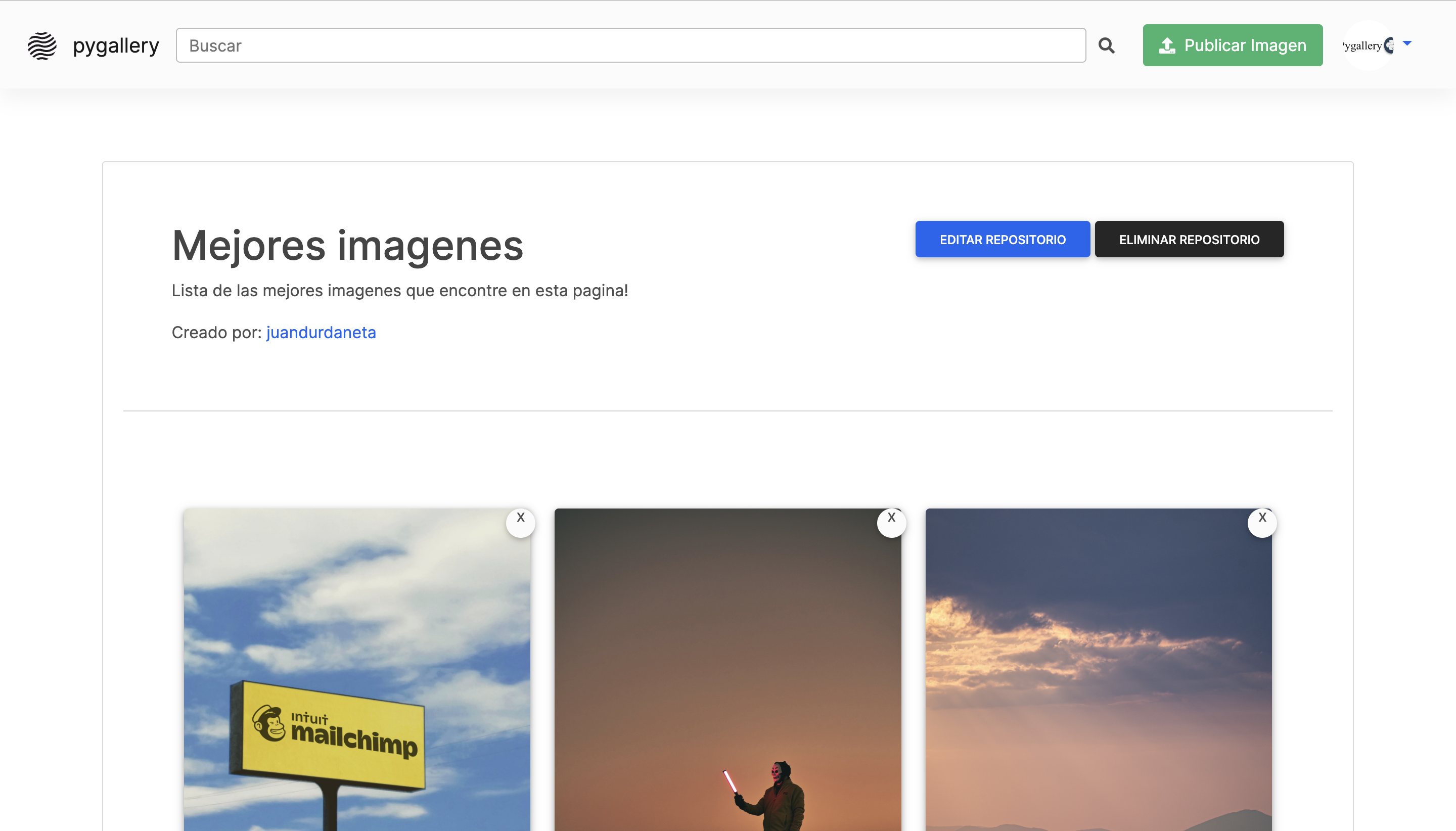
Task: Open the user avatar profile image
Action: (1368, 45)
